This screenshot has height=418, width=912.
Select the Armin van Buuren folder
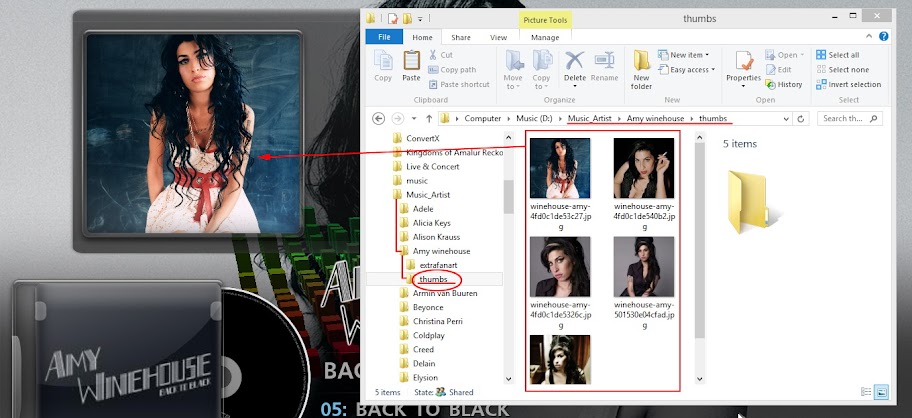[445, 293]
